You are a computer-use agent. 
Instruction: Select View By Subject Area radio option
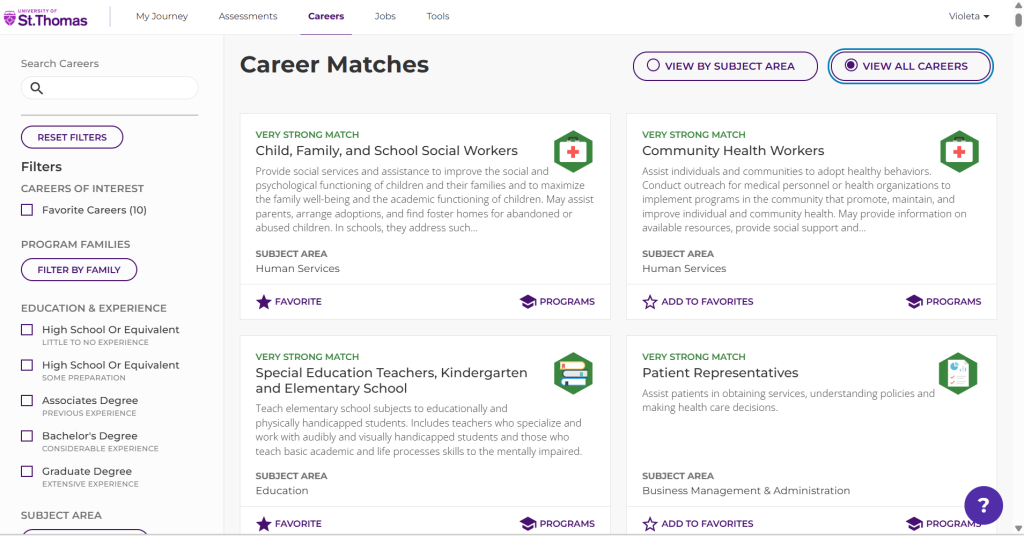725,66
